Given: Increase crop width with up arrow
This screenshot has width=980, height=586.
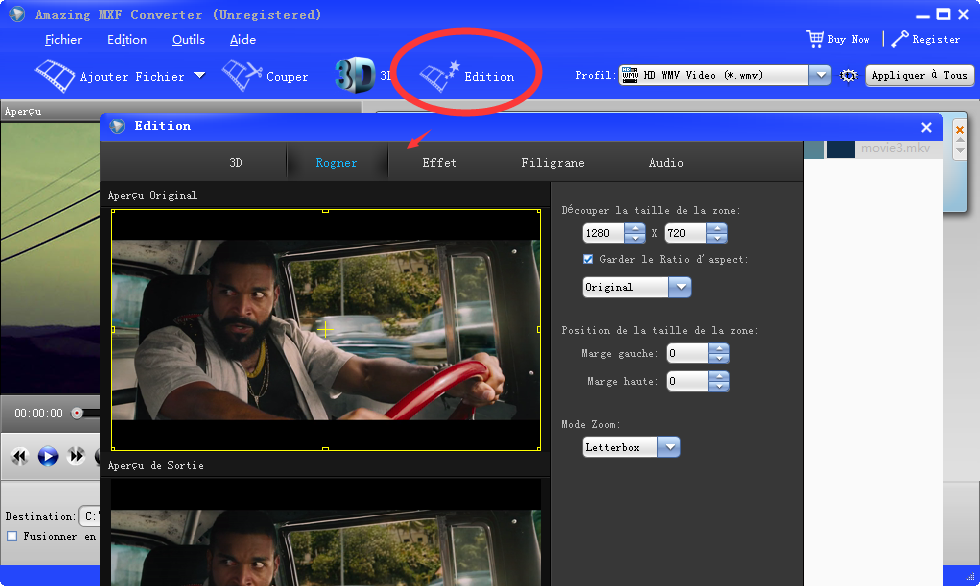Looking at the screenshot, I should (635, 228).
